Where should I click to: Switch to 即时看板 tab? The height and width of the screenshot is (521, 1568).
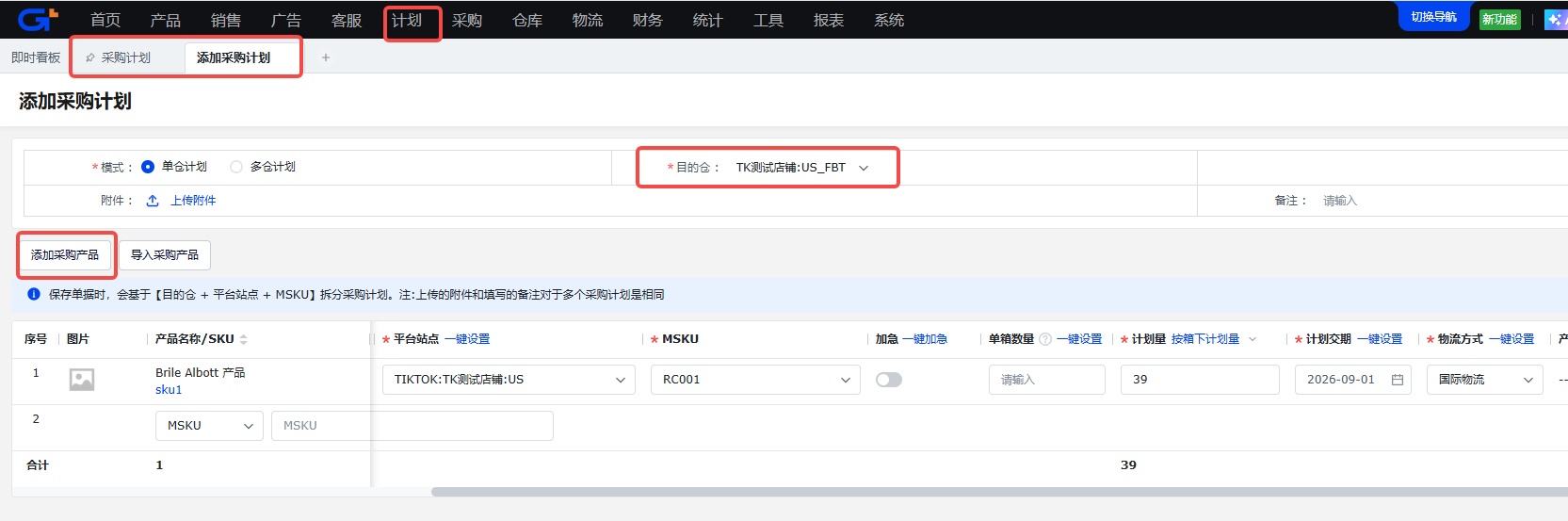click(x=36, y=57)
